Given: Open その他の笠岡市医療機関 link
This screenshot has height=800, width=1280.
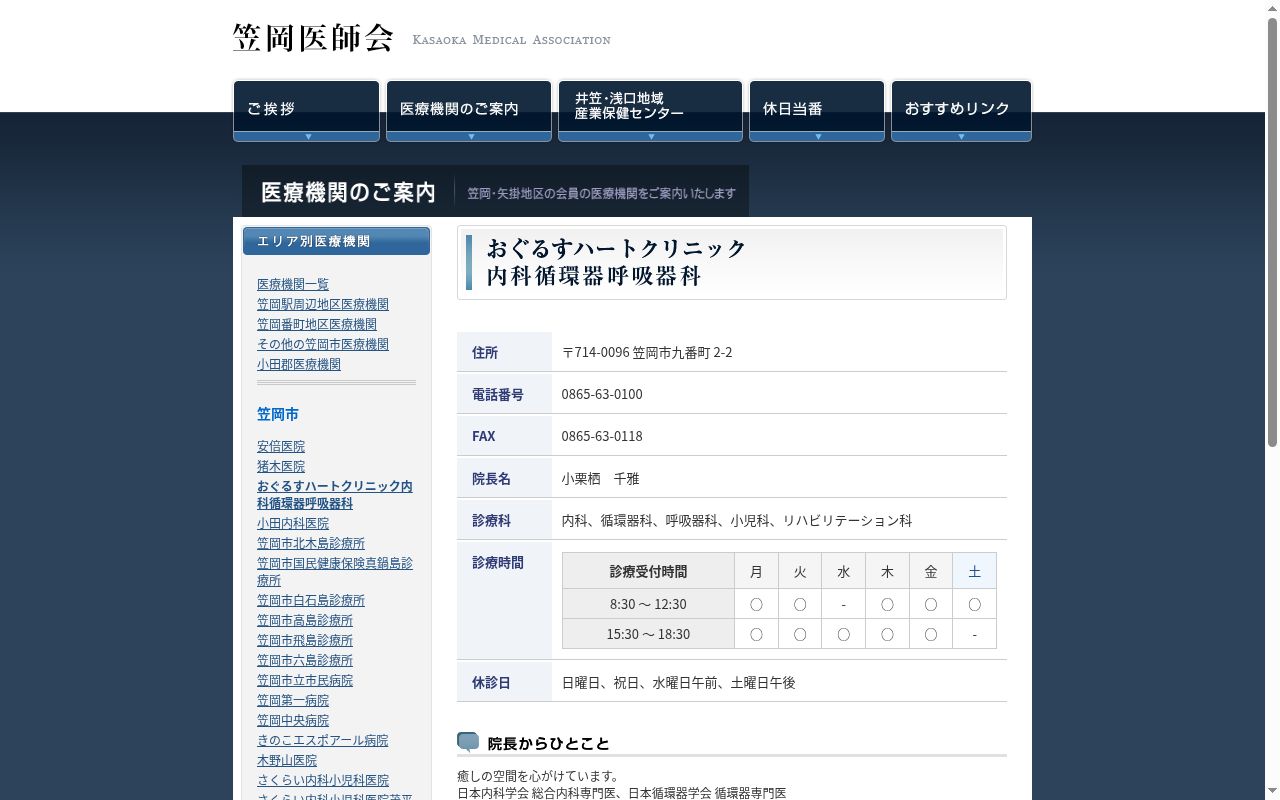Looking at the screenshot, I should [323, 344].
